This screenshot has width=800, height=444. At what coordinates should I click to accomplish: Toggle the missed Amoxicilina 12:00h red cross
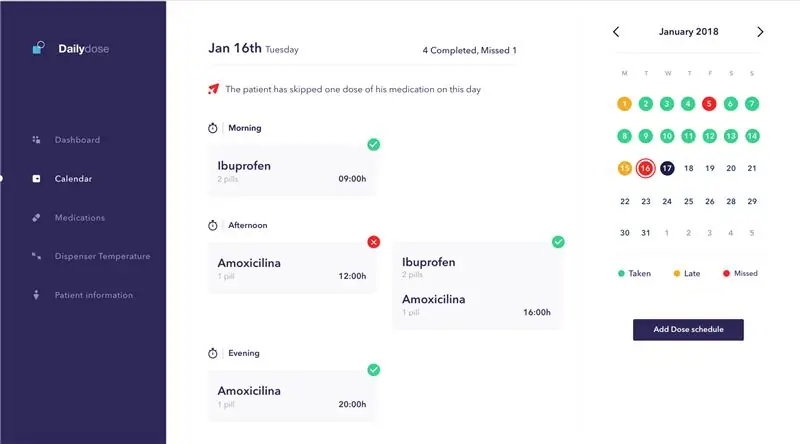click(x=373, y=242)
